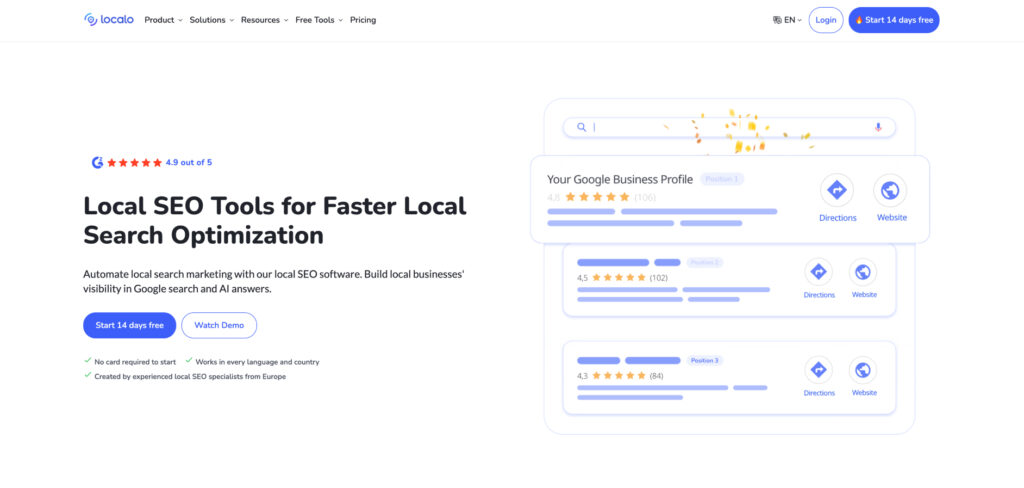Click Directions icon on Your Google Business Profile
1024x488 pixels.
coord(837,190)
